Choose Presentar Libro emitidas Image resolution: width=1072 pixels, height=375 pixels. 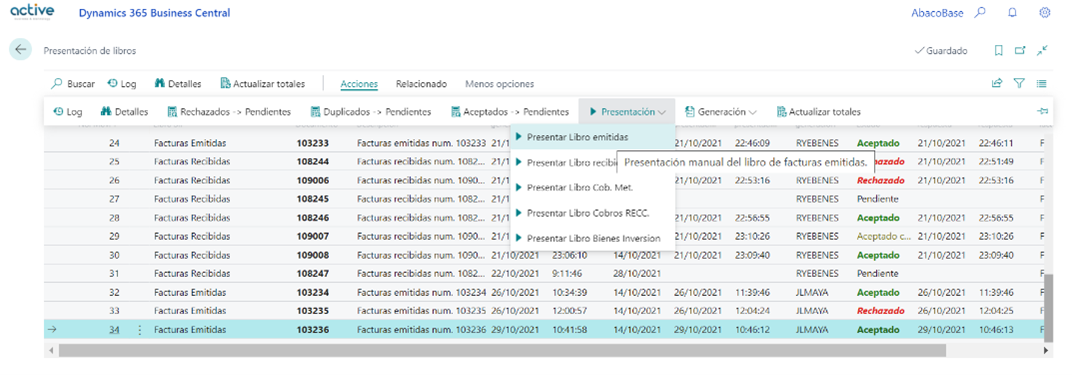(x=593, y=137)
